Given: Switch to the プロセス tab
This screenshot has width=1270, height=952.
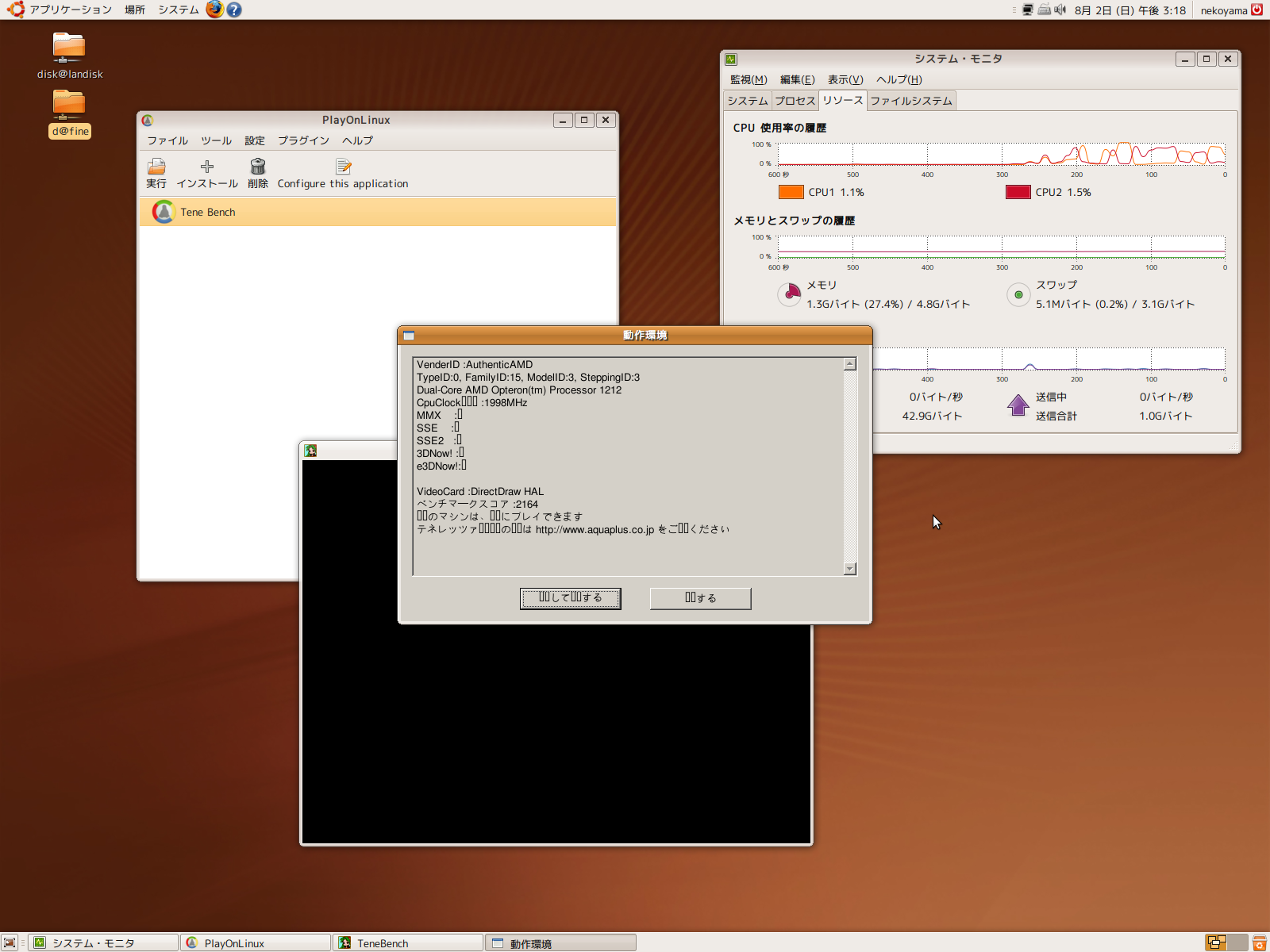Looking at the screenshot, I should coord(795,101).
